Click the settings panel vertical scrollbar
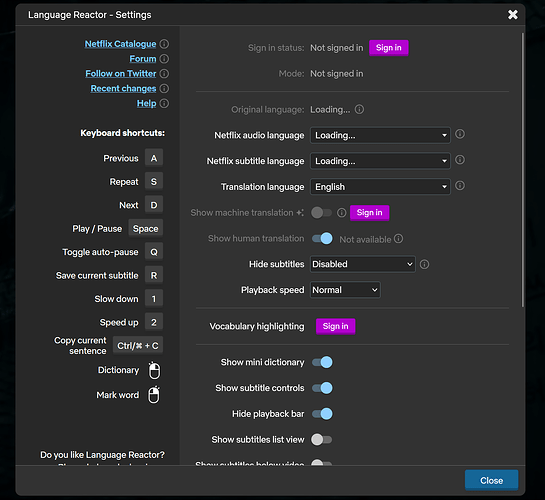Image resolution: width=545 pixels, height=500 pixels. coord(522,170)
